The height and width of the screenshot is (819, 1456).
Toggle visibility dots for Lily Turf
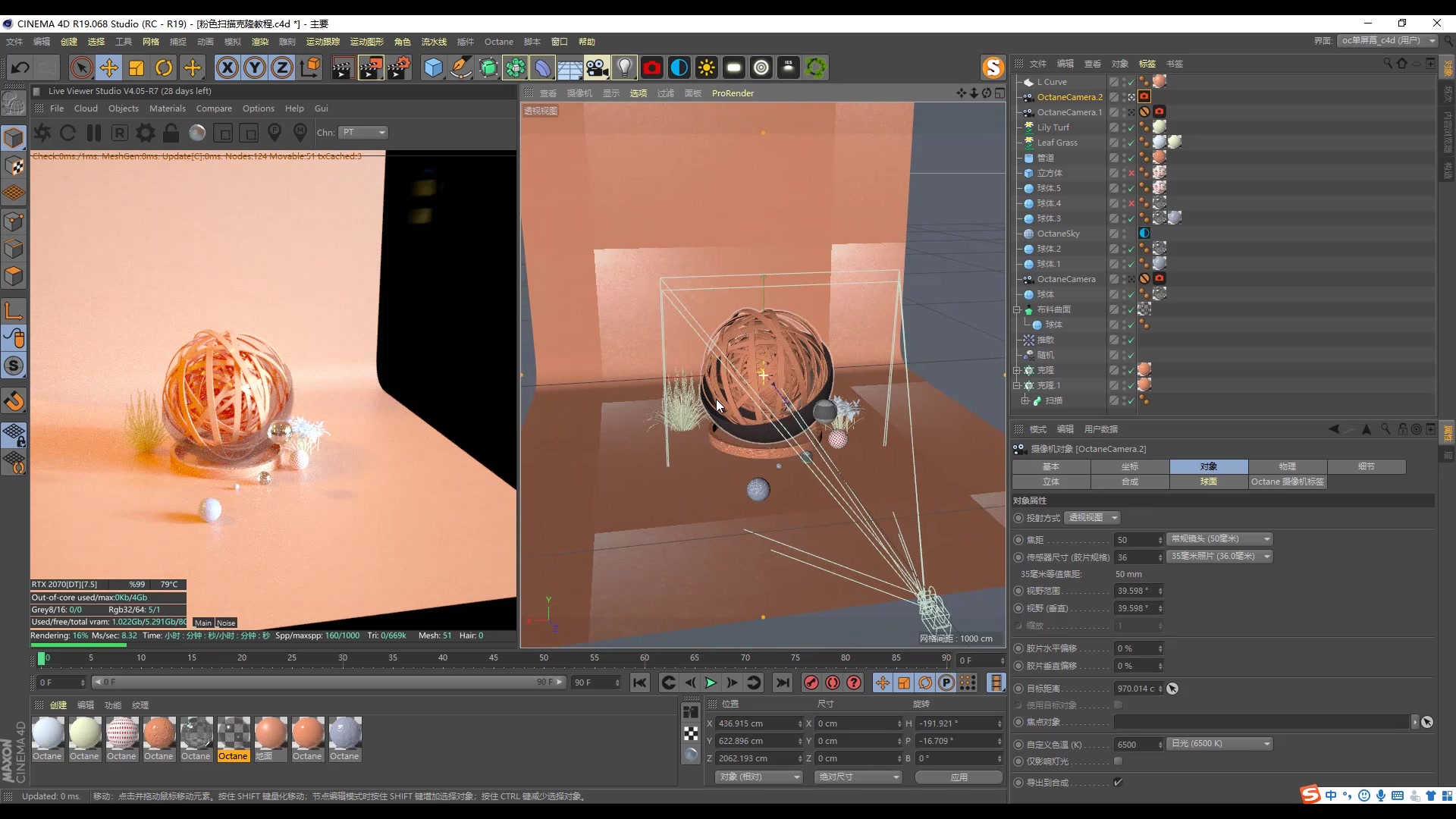(x=1123, y=127)
